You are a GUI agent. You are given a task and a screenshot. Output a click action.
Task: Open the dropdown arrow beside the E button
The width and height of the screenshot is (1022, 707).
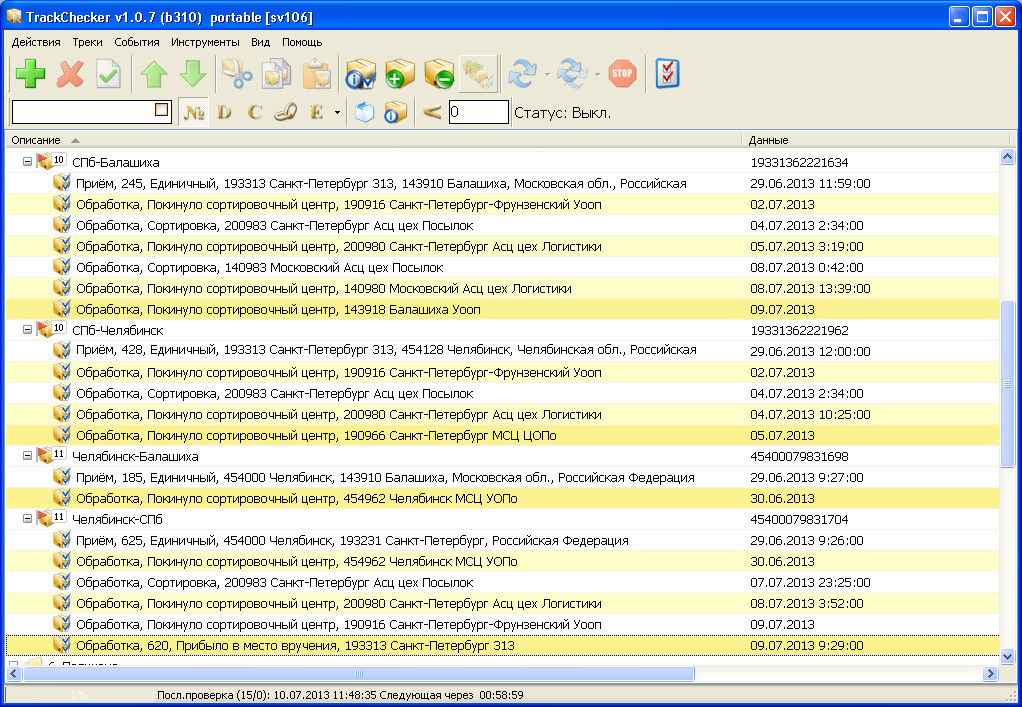coord(337,112)
